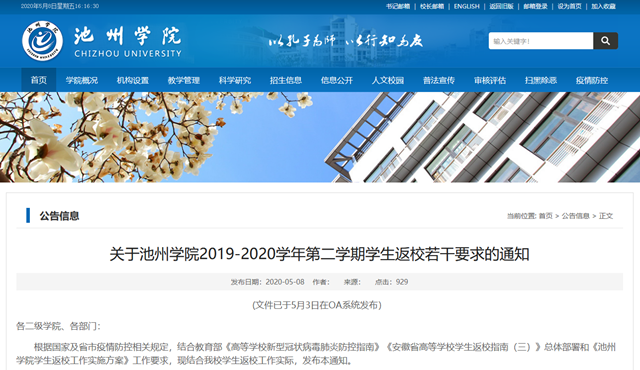The image size is (640, 370).
Task: Open the 招生信息 menu item
Action: click(x=286, y=80)
